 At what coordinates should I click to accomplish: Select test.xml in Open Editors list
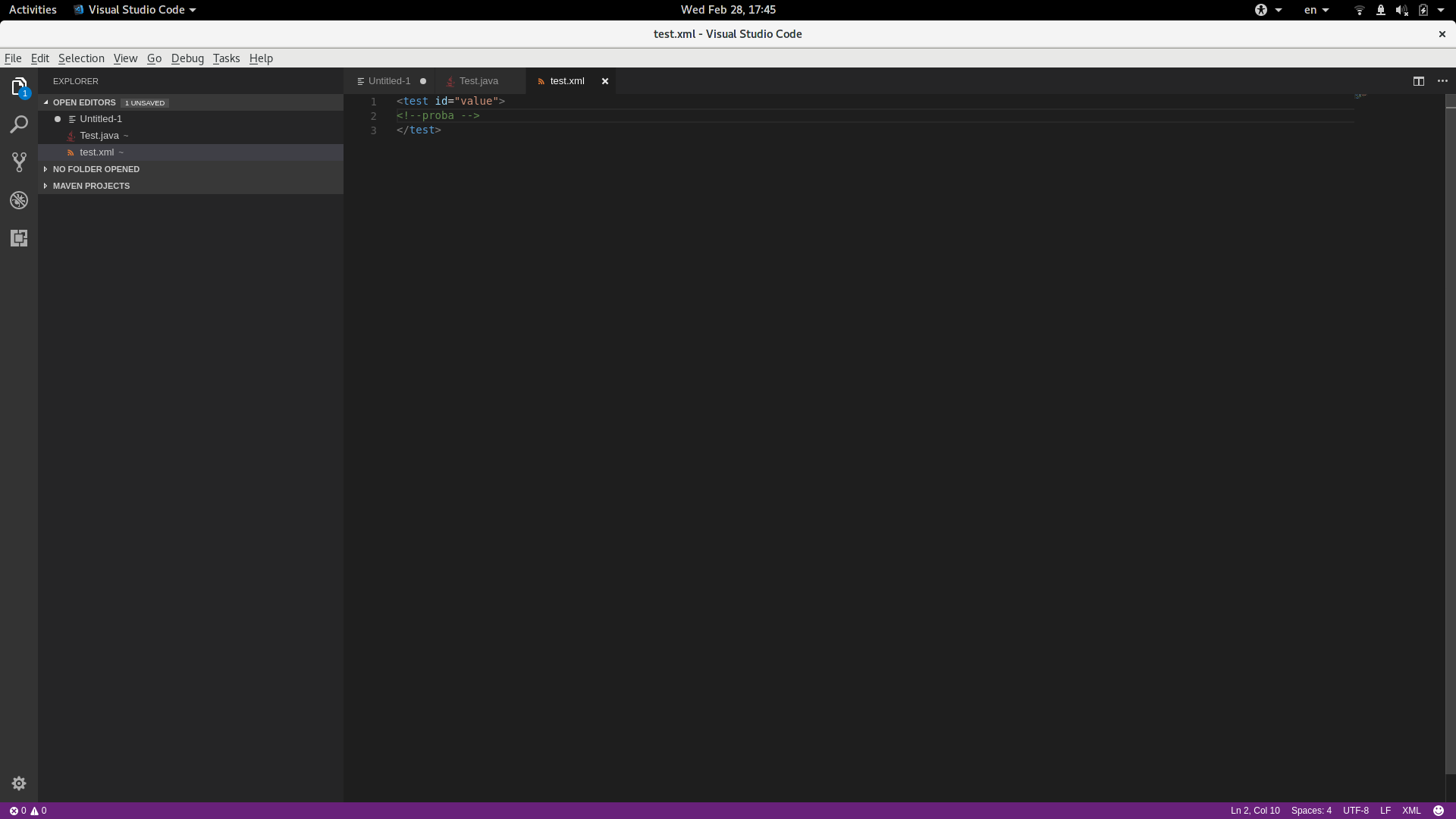click(190, 152)
